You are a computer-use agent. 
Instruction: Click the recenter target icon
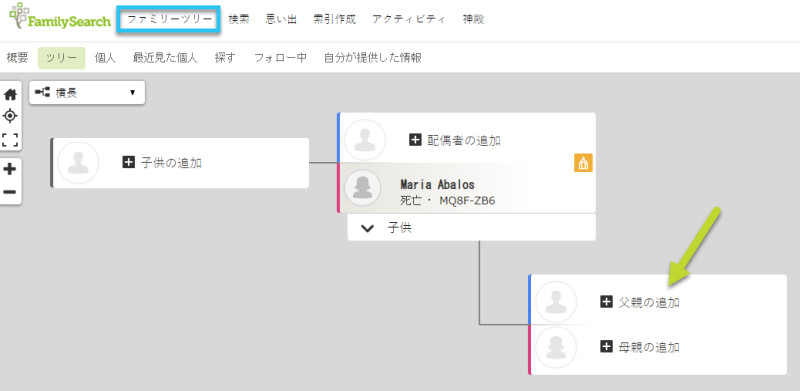tap(10, 116)
